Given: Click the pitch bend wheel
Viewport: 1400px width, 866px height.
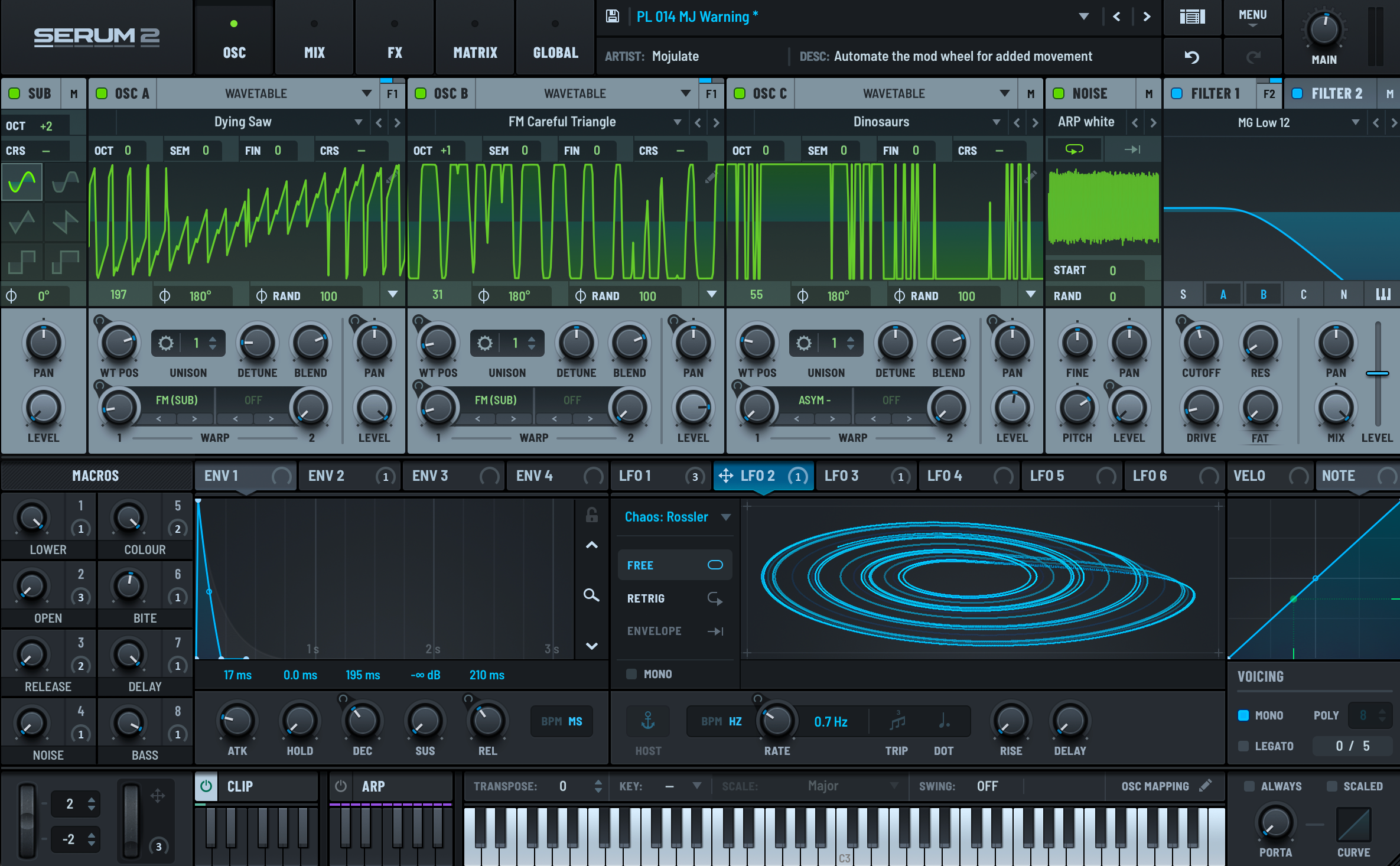Looking at the screenshot, I should [x=27, y=821].
